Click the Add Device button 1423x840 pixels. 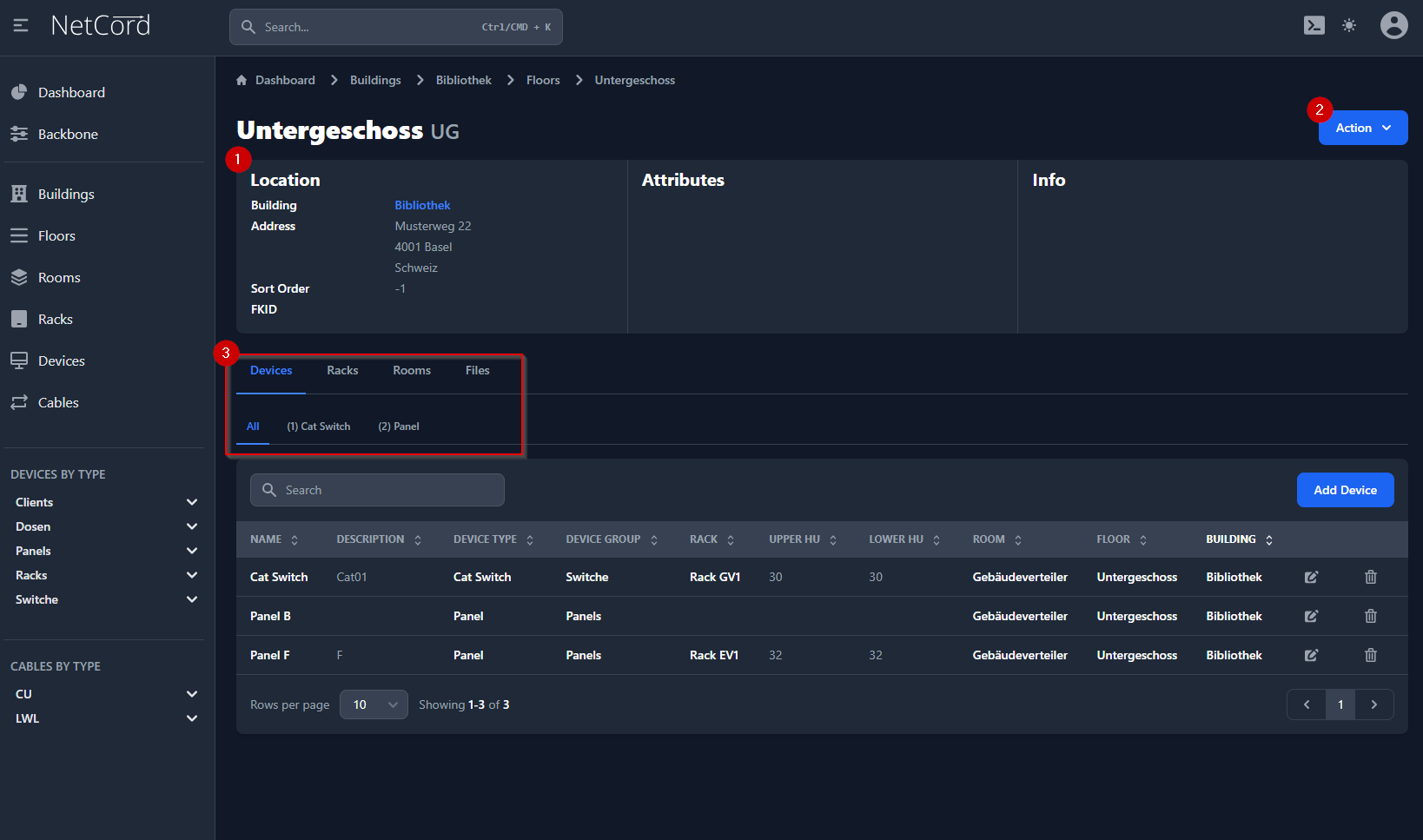1345,490
